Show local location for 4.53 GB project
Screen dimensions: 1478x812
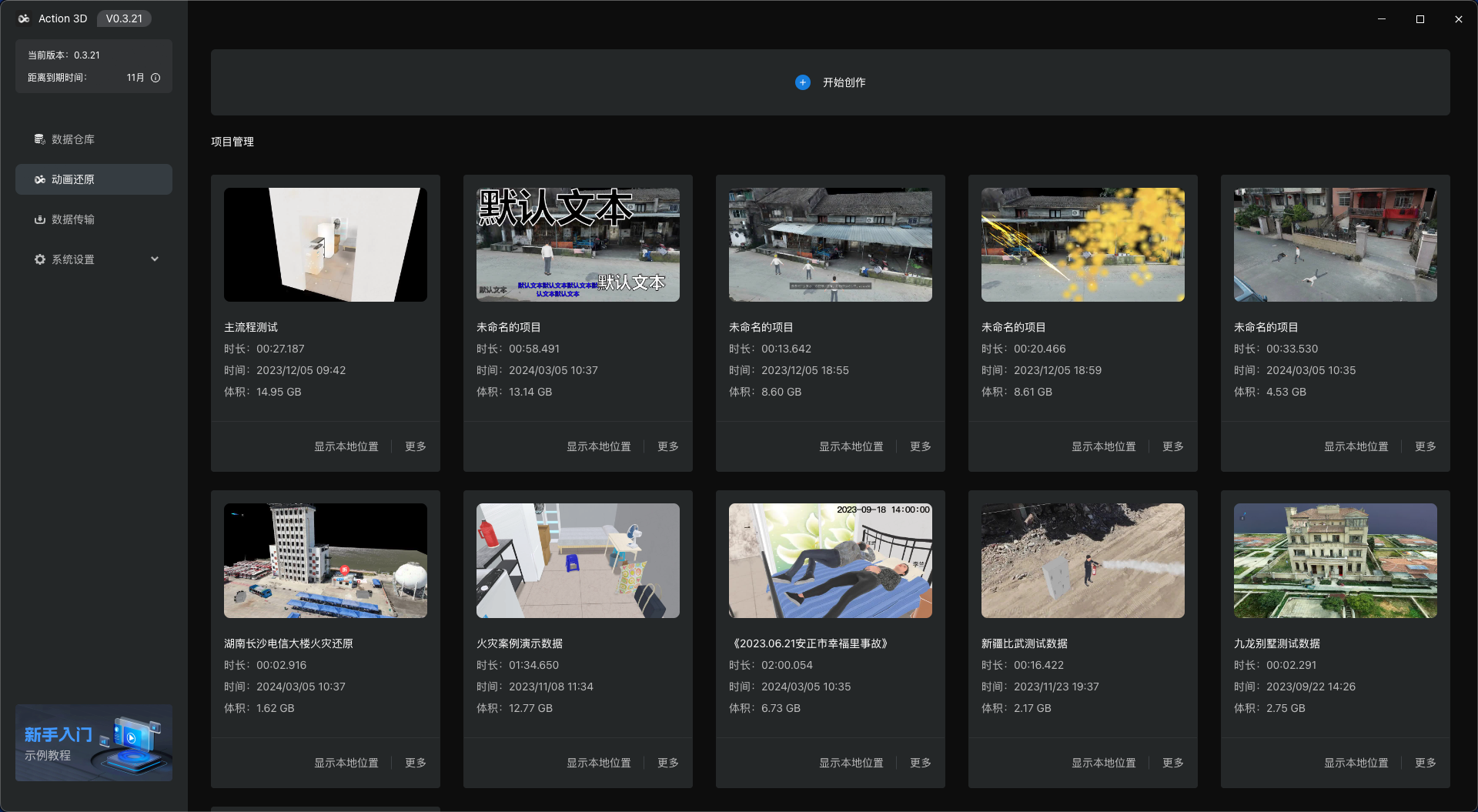pyautogui.click(x=1356, y=446)
